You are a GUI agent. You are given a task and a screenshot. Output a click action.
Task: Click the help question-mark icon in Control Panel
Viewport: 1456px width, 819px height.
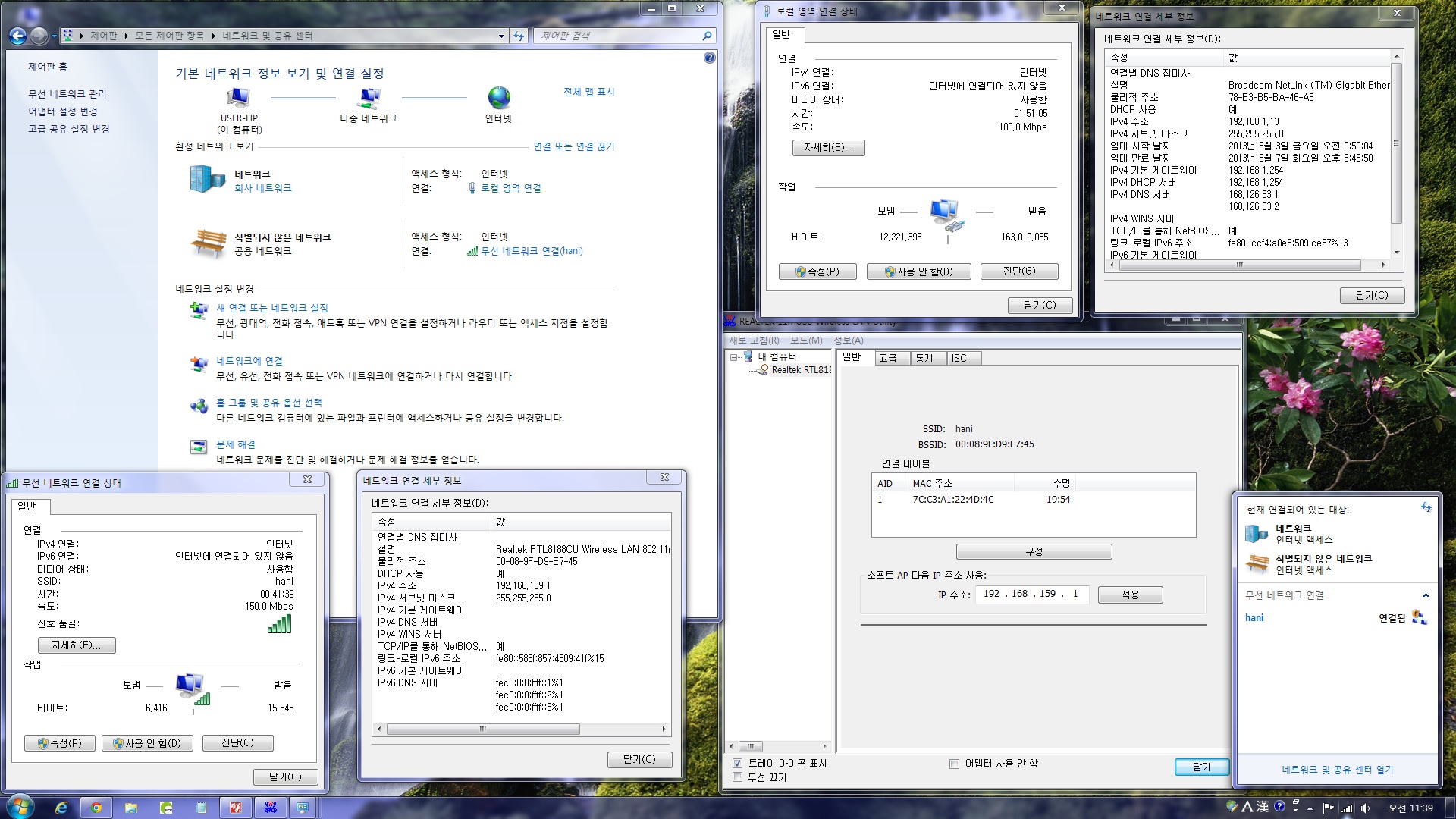(x=709, y=58)
